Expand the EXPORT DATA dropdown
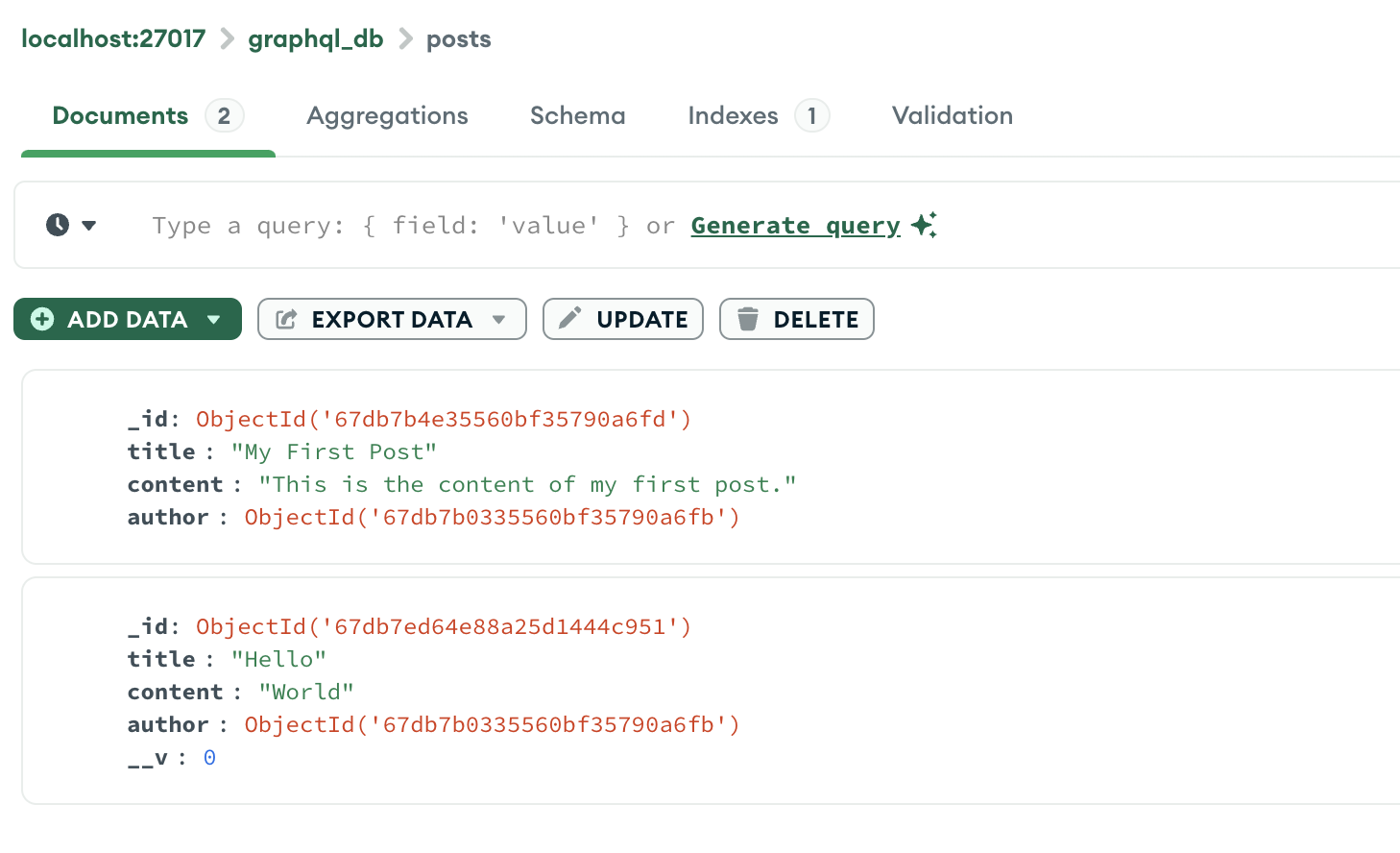The width and height of the screenshot is (1400, 853). (500, 319)
